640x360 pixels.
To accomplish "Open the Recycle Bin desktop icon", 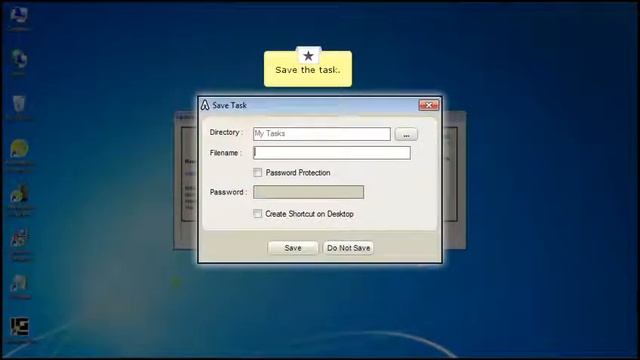I will point(19,104).
